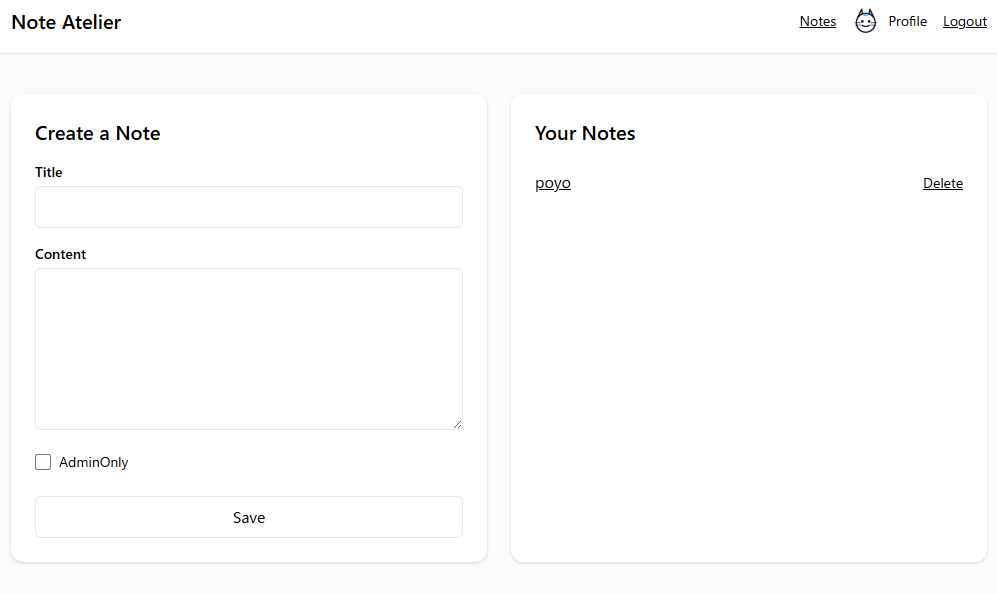Focus the Title input field
This screenshot has height=594, width=997.
tap(248, 207)
